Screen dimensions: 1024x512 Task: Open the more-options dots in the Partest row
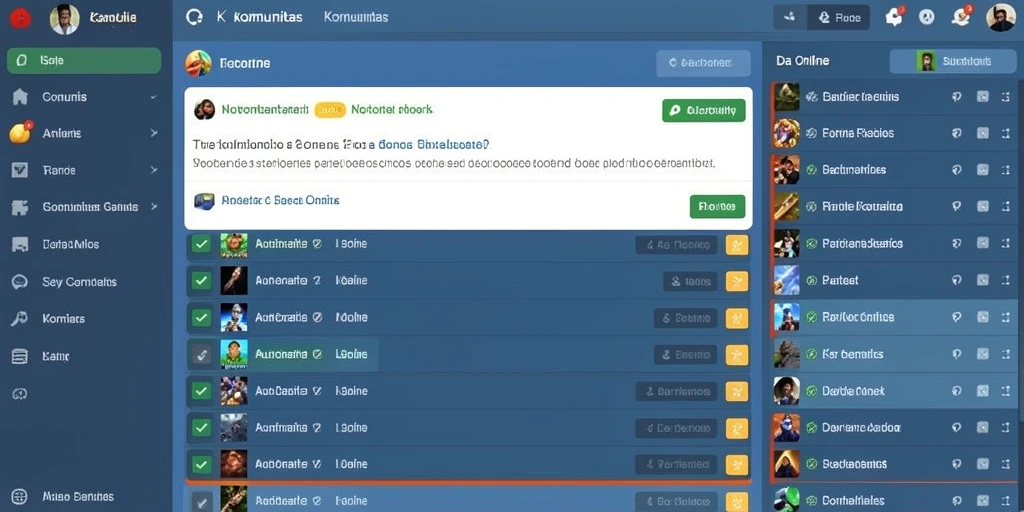tap(1006, 280)
